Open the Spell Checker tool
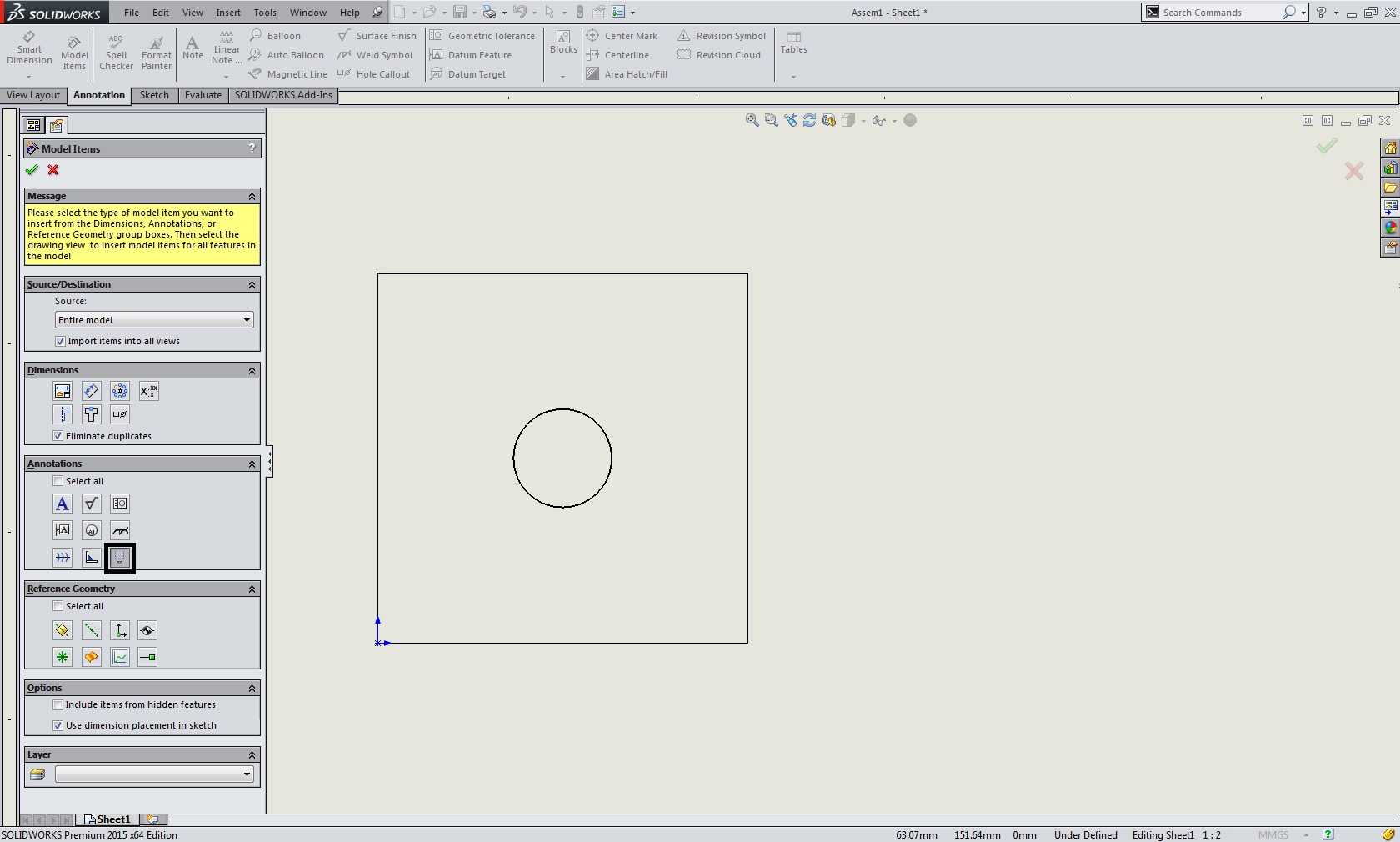 click(116, 53)
